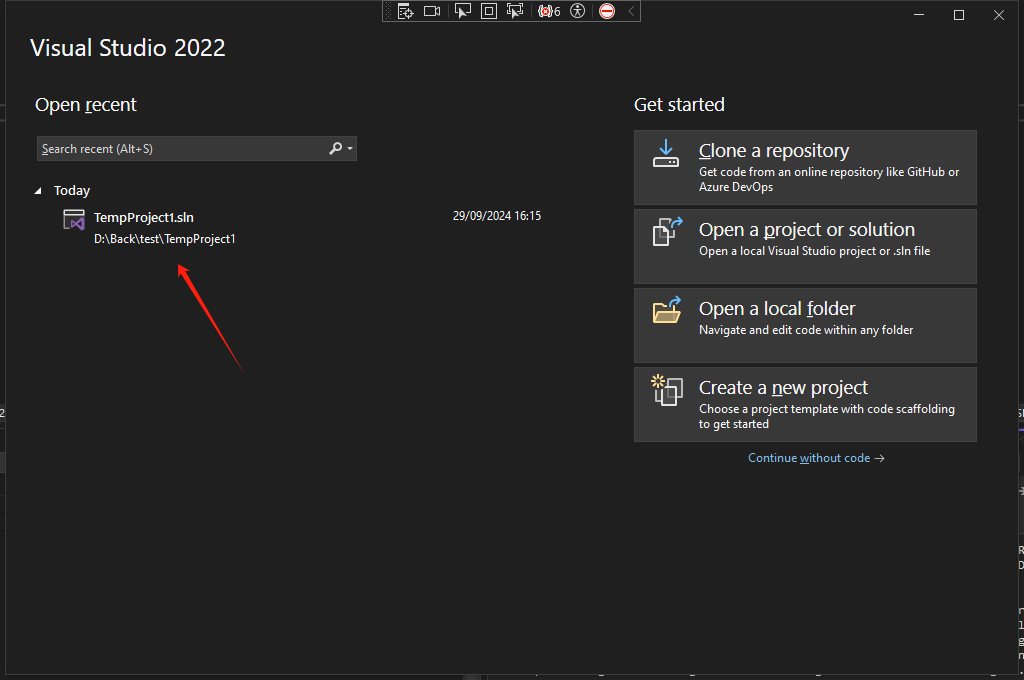Toggle Track Focused Element icon
Screen dimensions: 1024x680
coord(515,11)
